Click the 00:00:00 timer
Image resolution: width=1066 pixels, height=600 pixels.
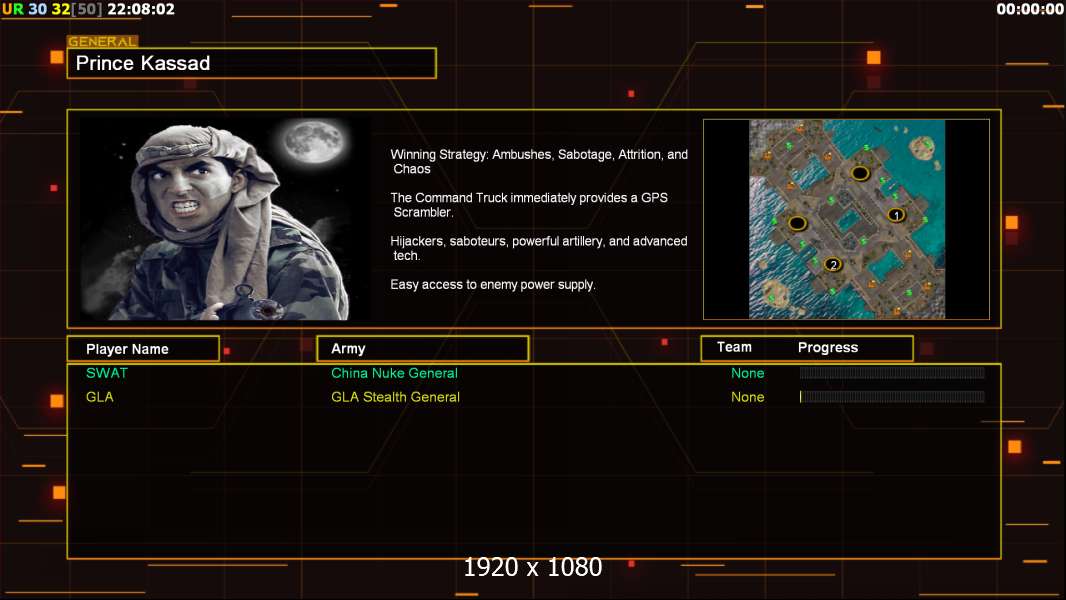click(x=1029, y=9)
